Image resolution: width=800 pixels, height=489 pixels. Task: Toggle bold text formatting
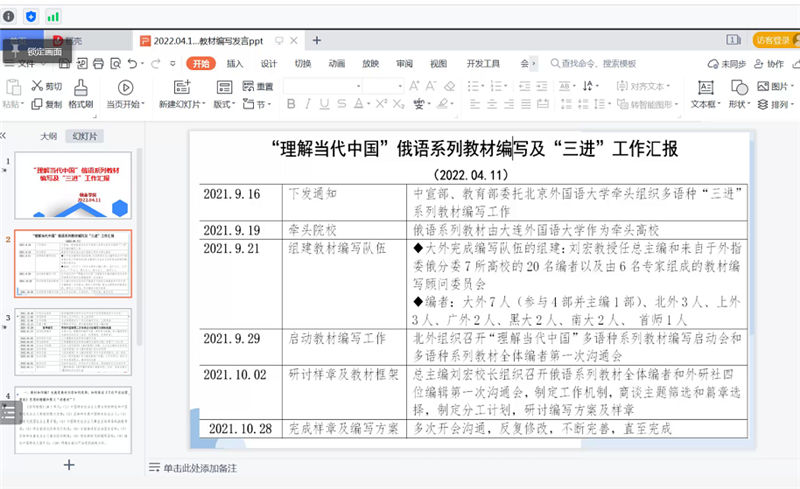coord(290,104)
